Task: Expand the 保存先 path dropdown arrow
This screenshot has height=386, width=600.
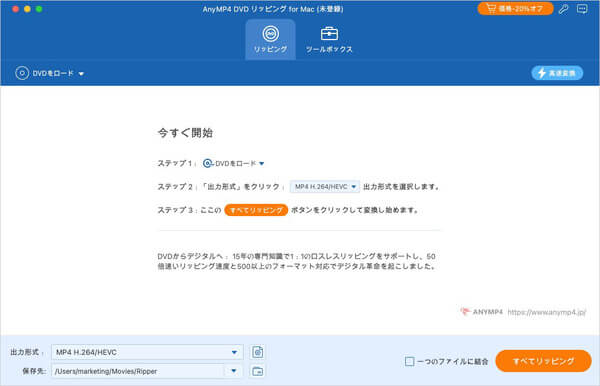Action: pos(234,371)
